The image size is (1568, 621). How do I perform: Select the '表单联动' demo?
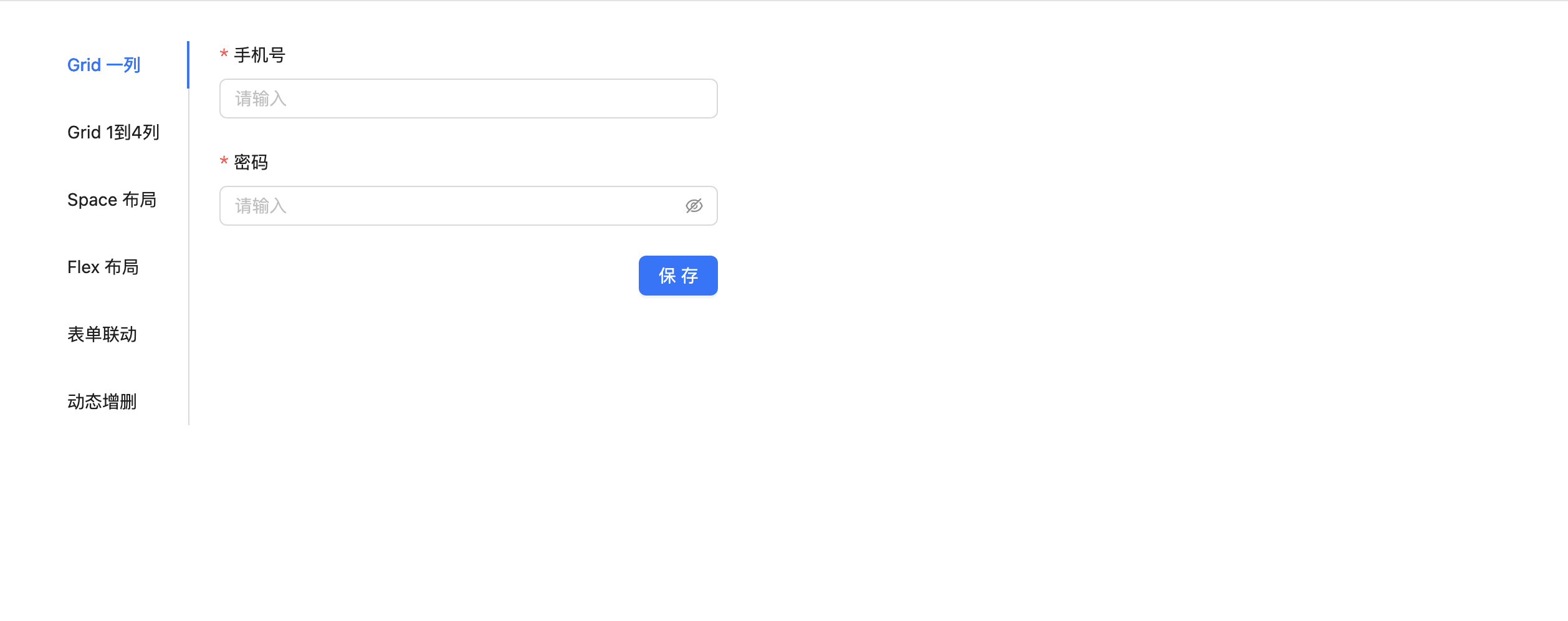pos(103,334)
